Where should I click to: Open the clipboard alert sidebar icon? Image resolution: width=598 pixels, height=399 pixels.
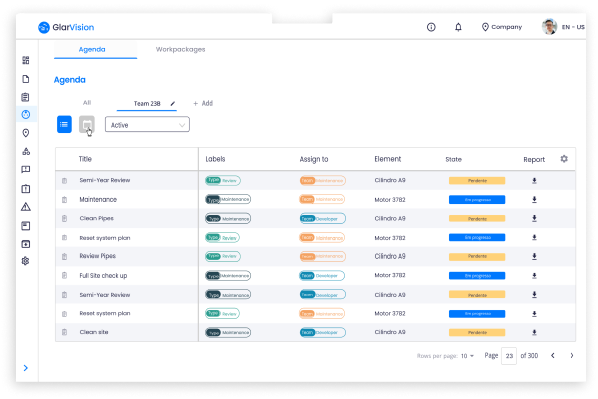(26, 188)
